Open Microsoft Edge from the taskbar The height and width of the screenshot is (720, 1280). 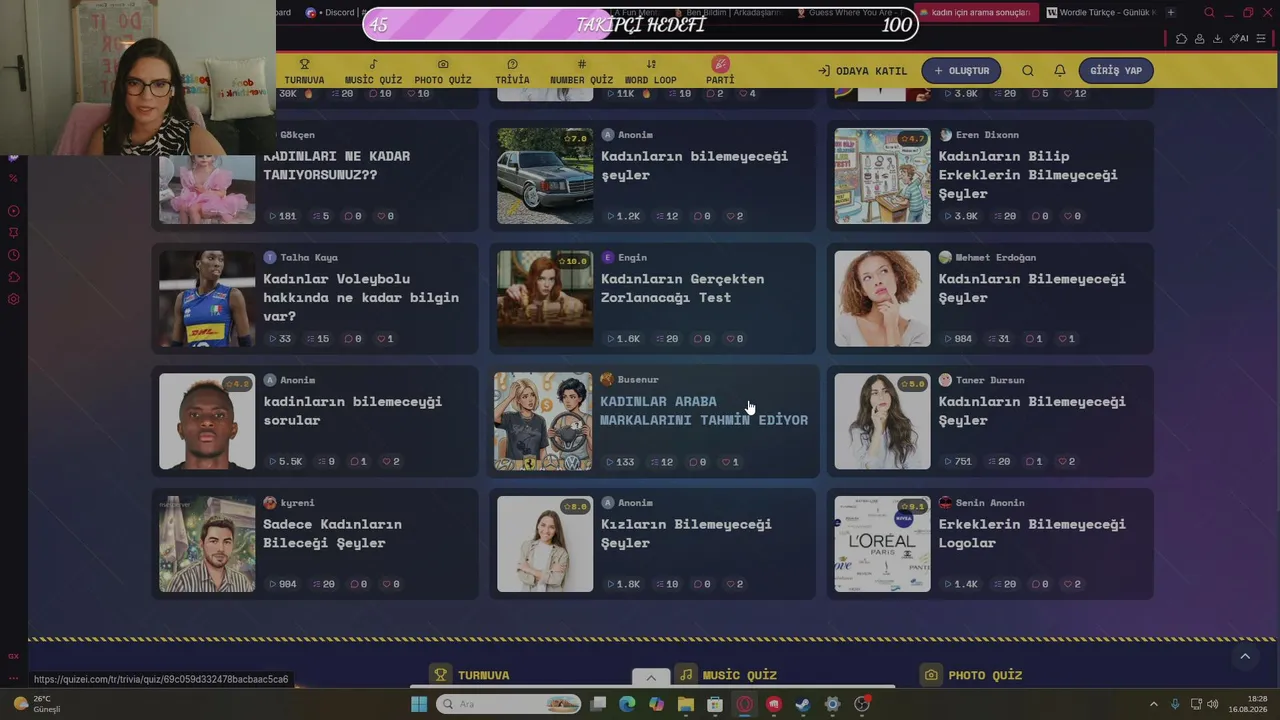[627, 704]
